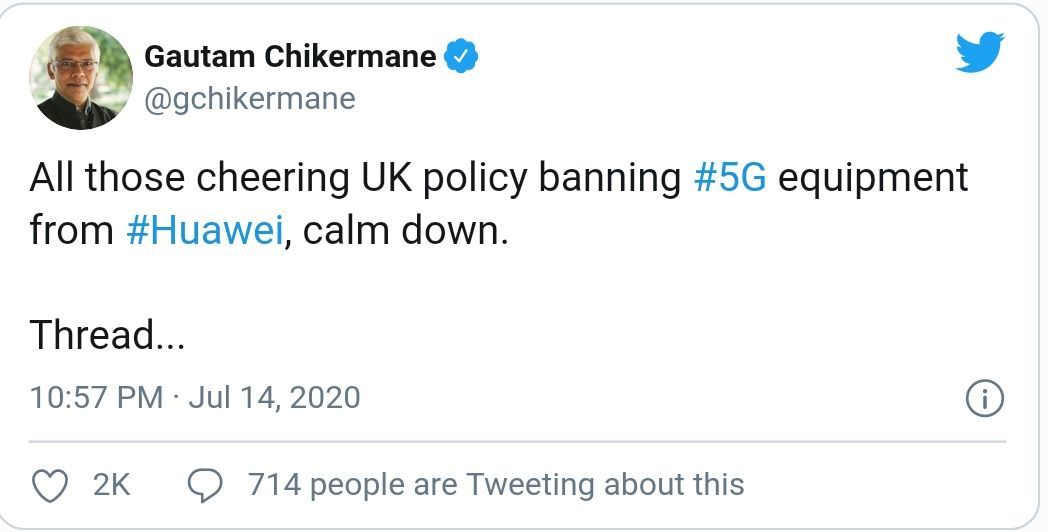Click the 2K likes count
Viewport: 1048px width, 532px height.
point(111,485)
